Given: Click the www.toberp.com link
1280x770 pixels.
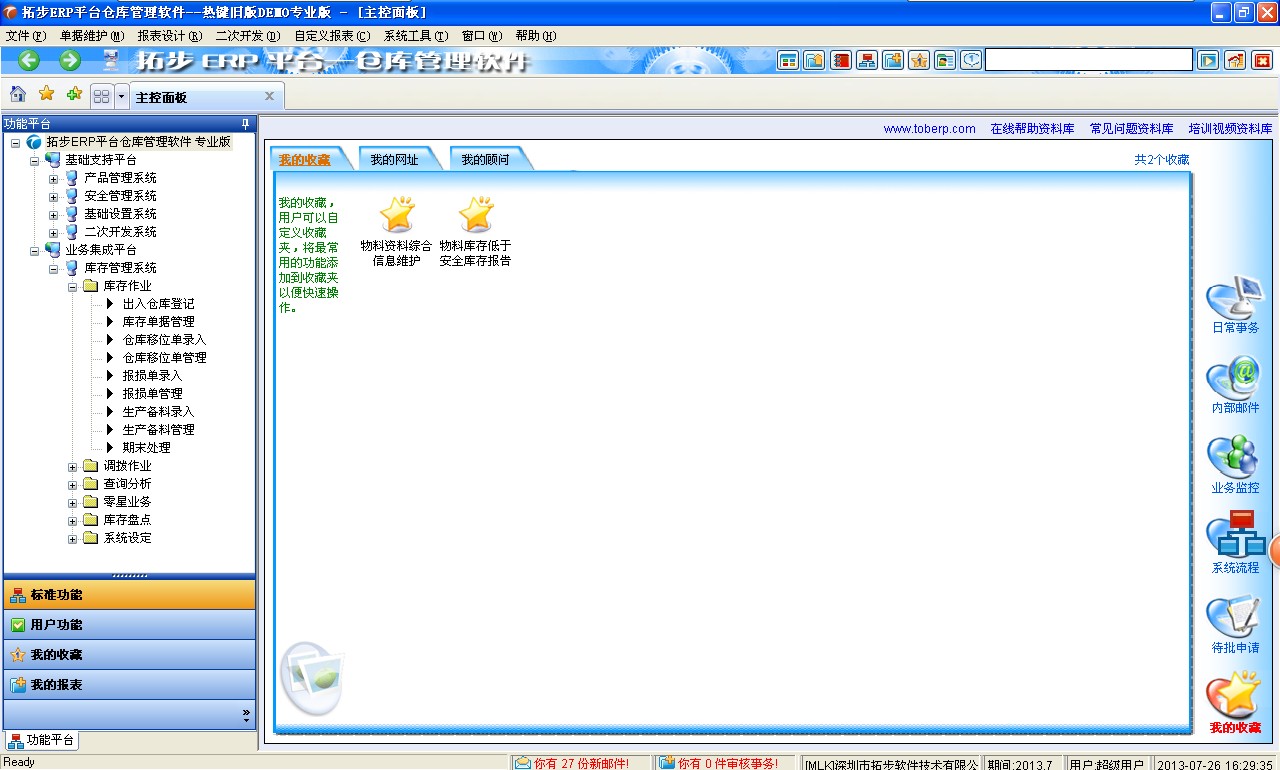Looking at the screenshot, I should pos(929,129).
